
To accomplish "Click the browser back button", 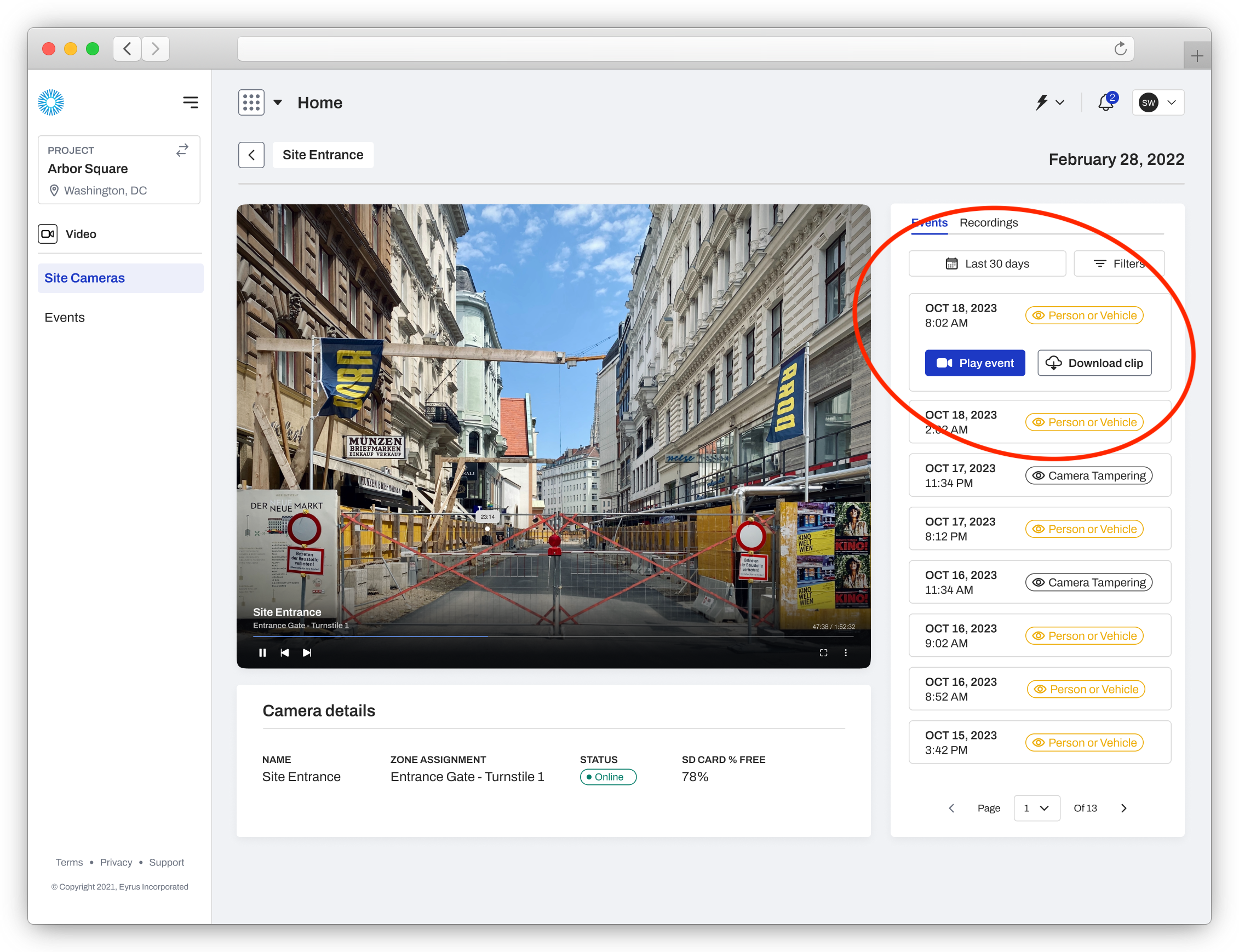I will point(127,49).
